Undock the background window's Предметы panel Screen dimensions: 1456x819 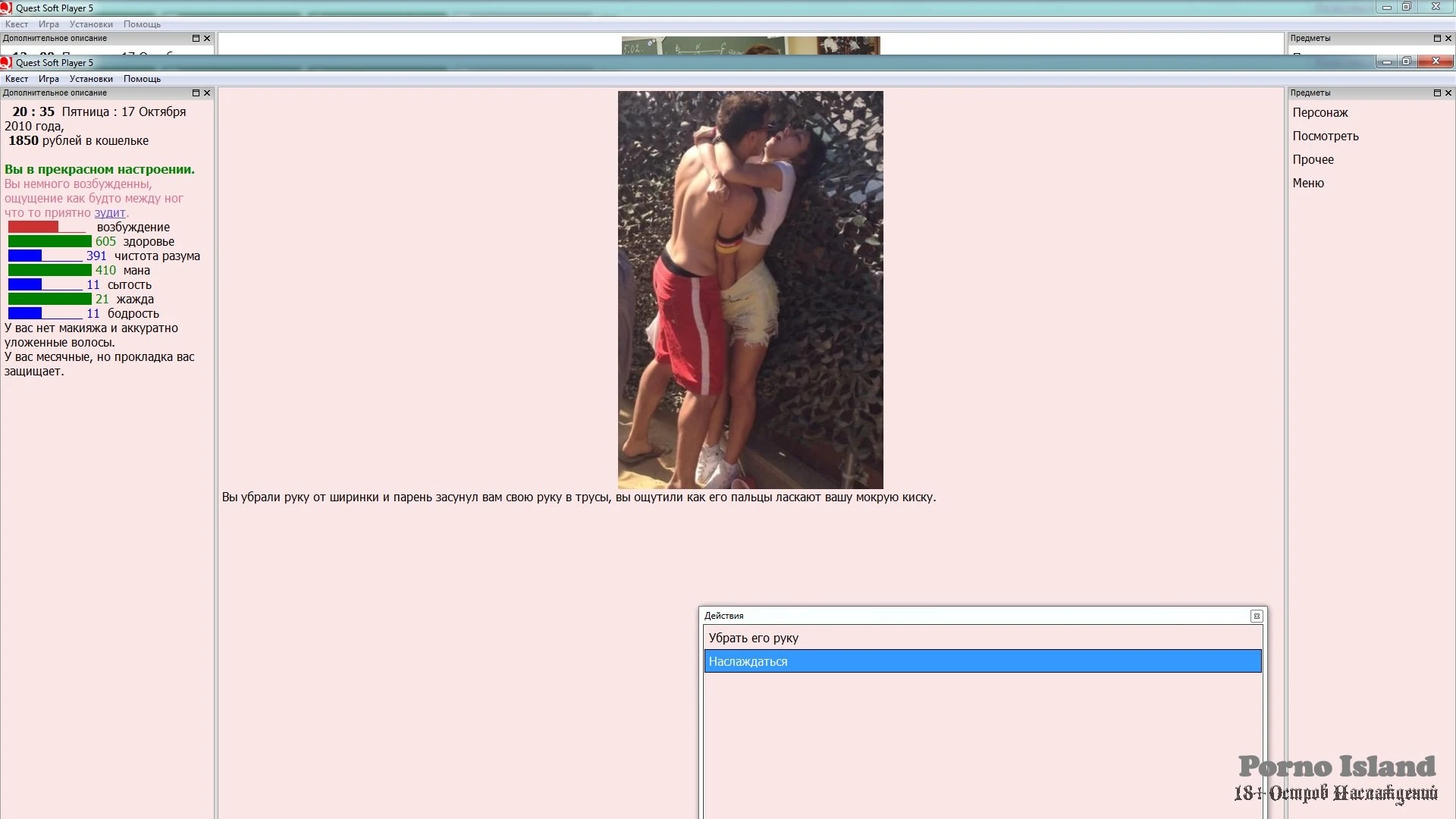(1437, 38)
